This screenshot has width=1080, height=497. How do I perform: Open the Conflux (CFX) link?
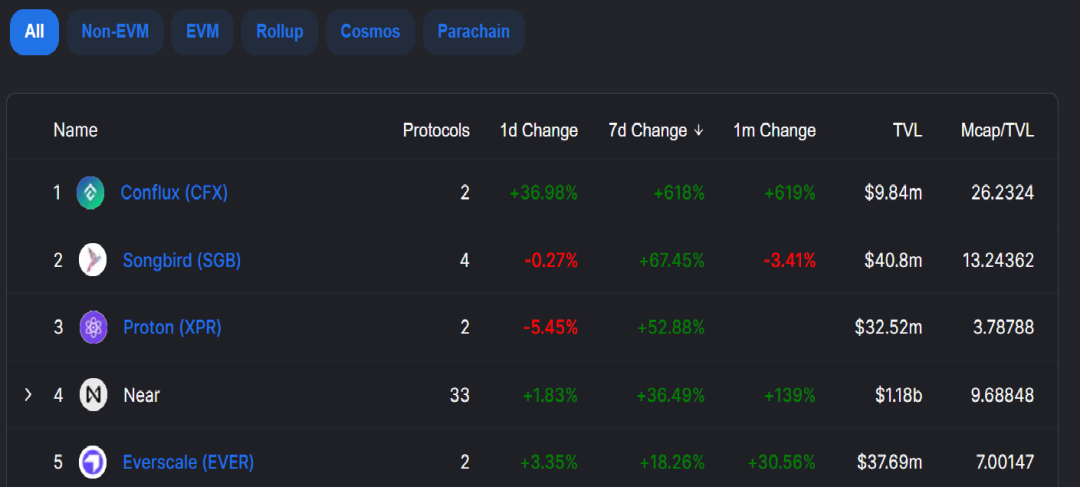[174, 193]
